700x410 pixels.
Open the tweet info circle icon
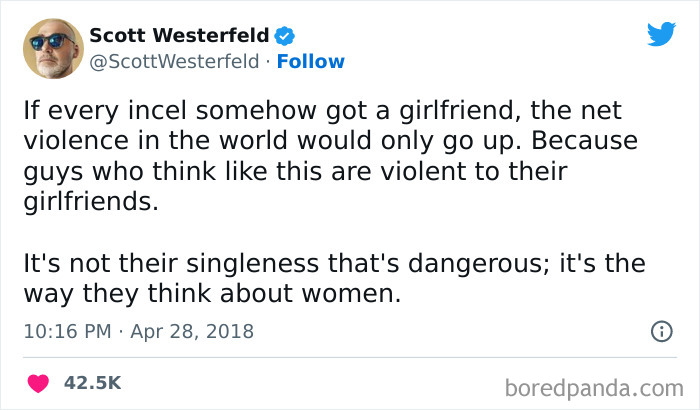[661, 331]
